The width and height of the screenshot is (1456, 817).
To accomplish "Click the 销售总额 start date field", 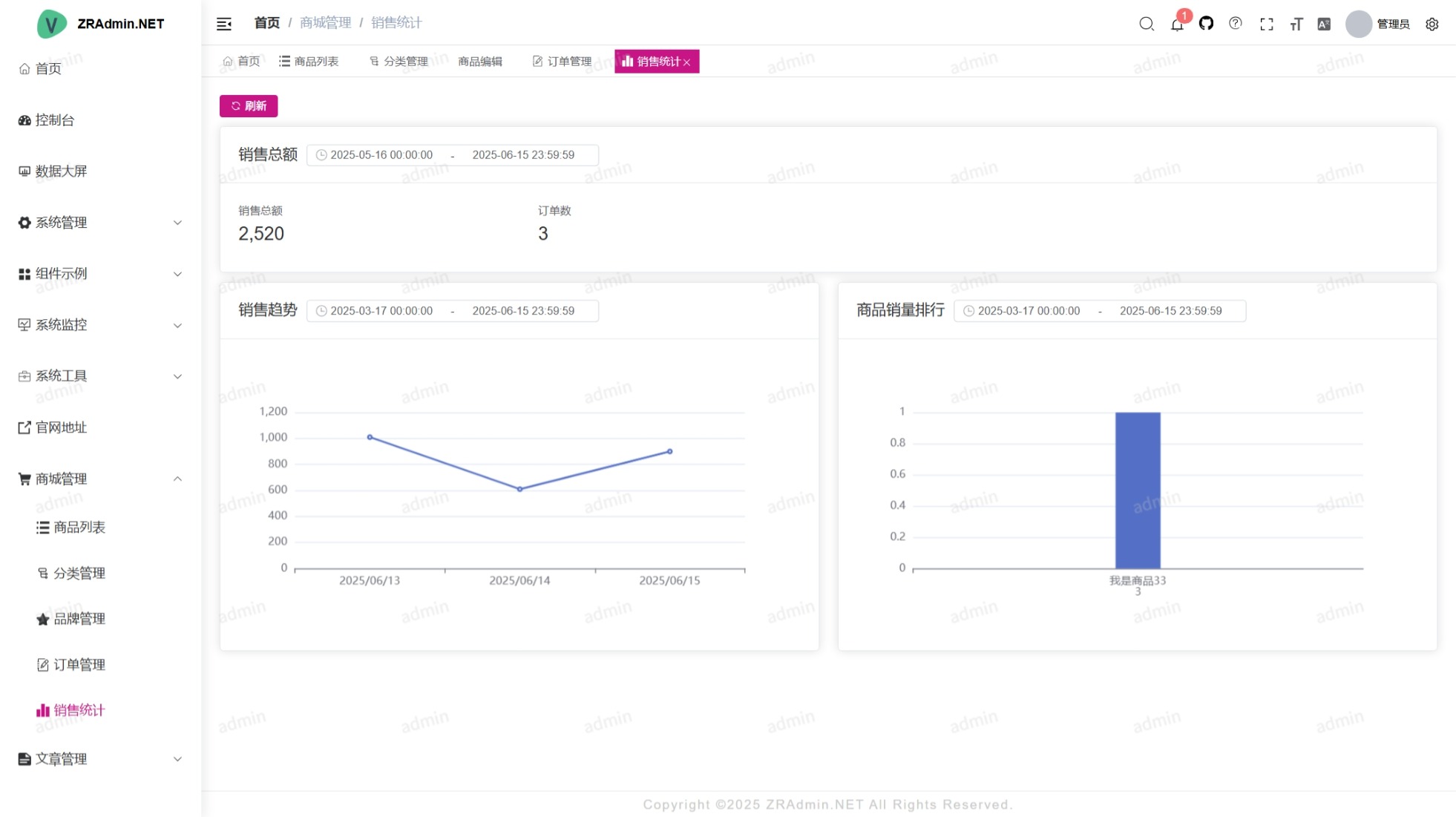I will point(381,155).
